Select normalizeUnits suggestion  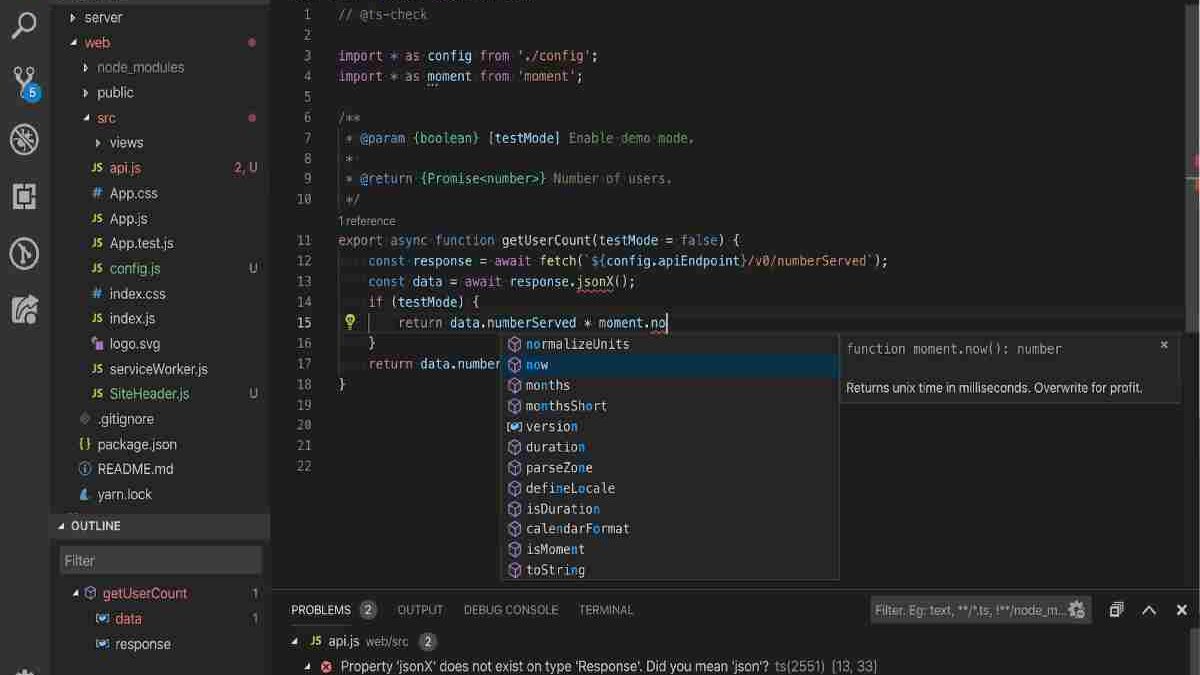(x=669, y=344)
